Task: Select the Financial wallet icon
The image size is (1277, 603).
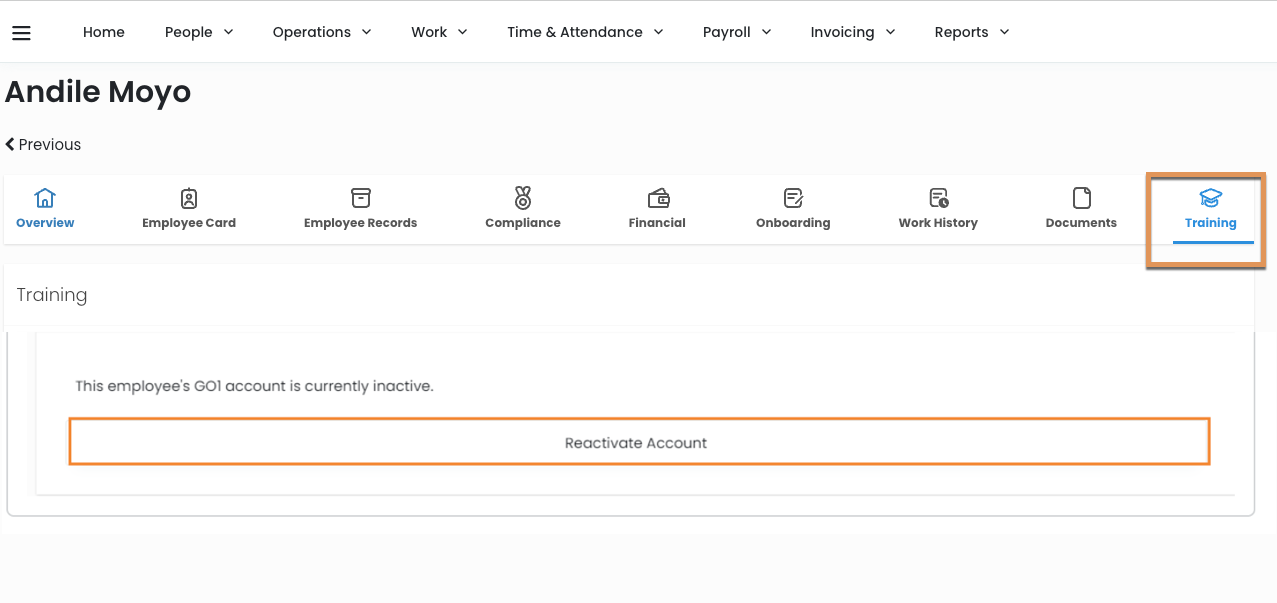Action: pyautogui.click(x=657, y=197)
